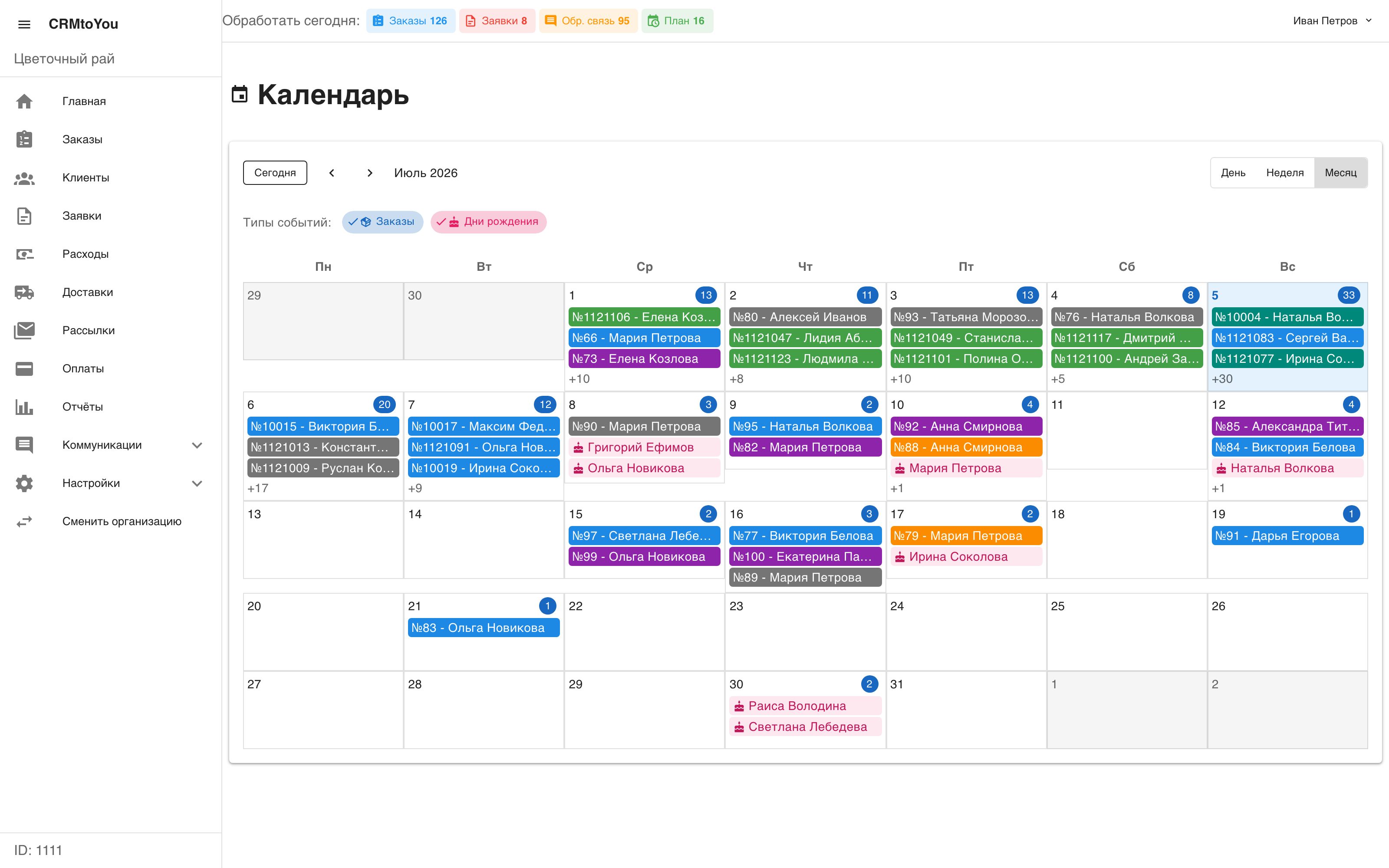The width and height of the screenshot is (1389, 868).
Task: Select the Месяц view tab
Action: tap(1341, 173)
